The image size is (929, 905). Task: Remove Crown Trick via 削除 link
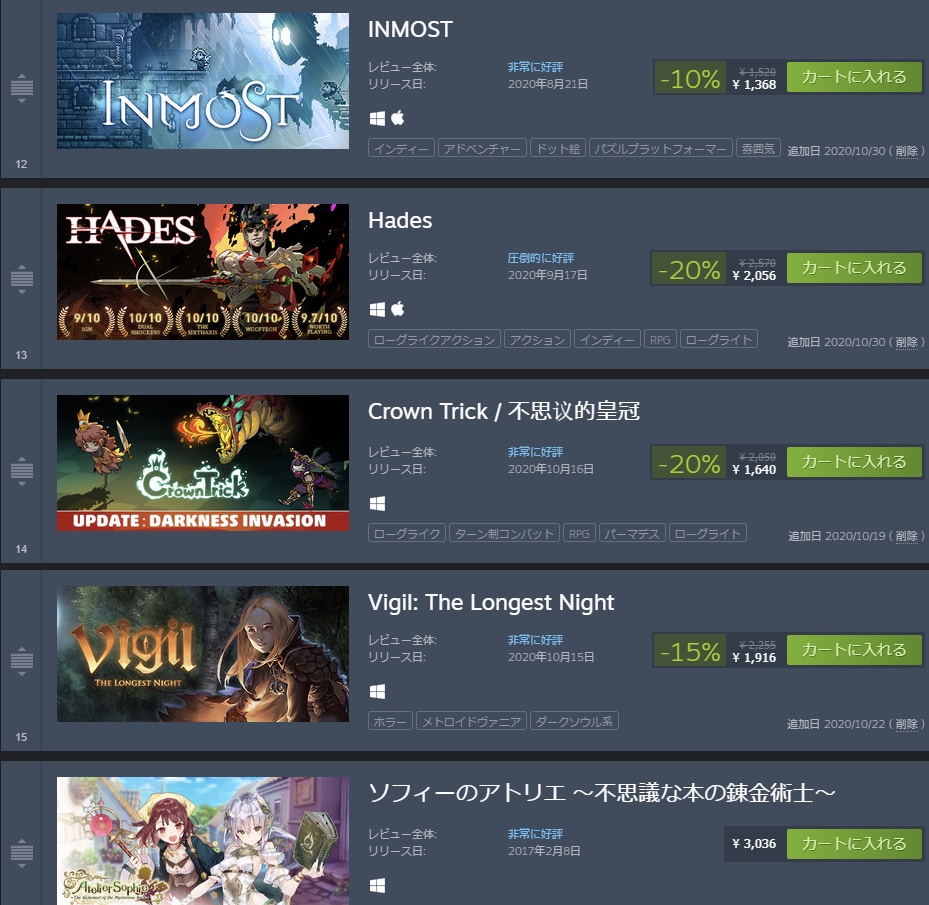point(906,536)
